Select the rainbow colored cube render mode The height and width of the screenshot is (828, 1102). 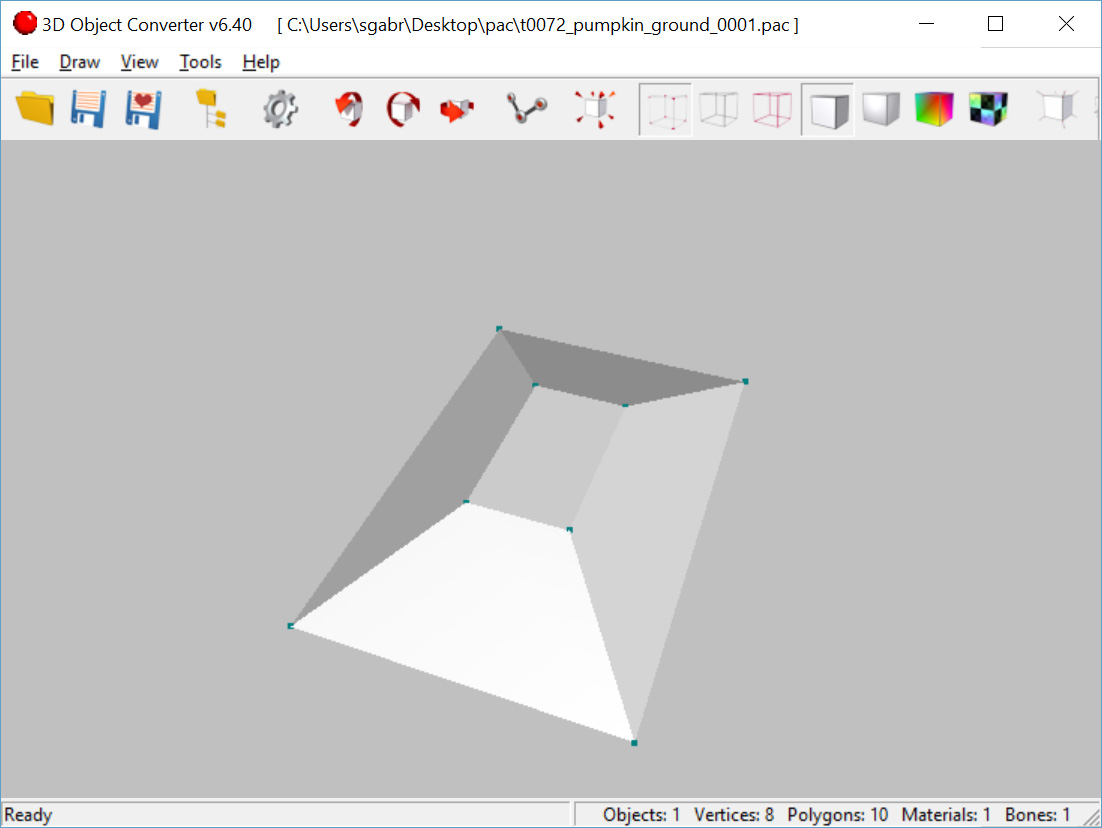coord(934,108)
